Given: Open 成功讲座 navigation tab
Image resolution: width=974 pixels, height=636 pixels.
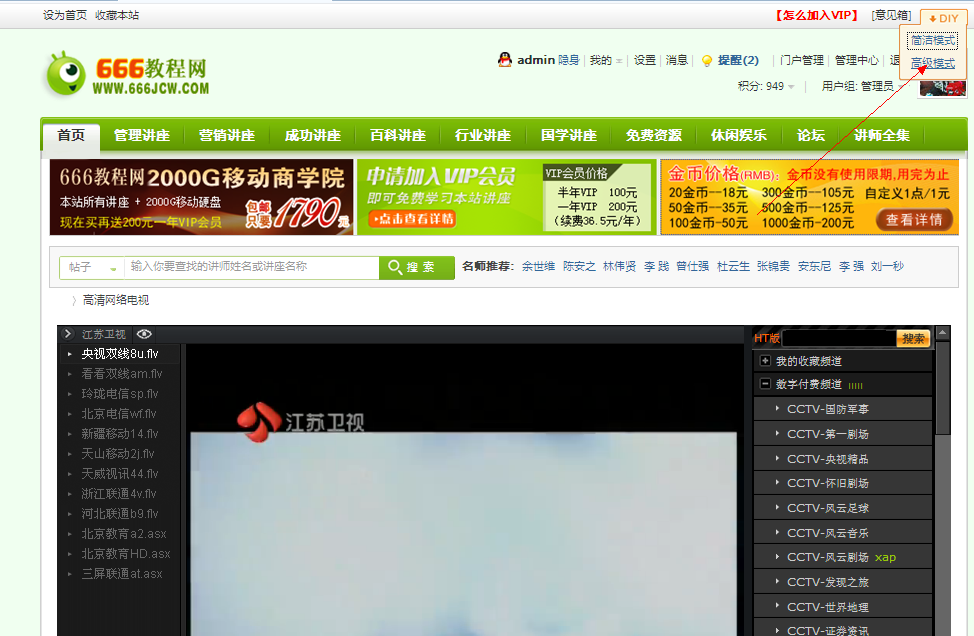Looking at the screenshot, I should tap(312, 135).
